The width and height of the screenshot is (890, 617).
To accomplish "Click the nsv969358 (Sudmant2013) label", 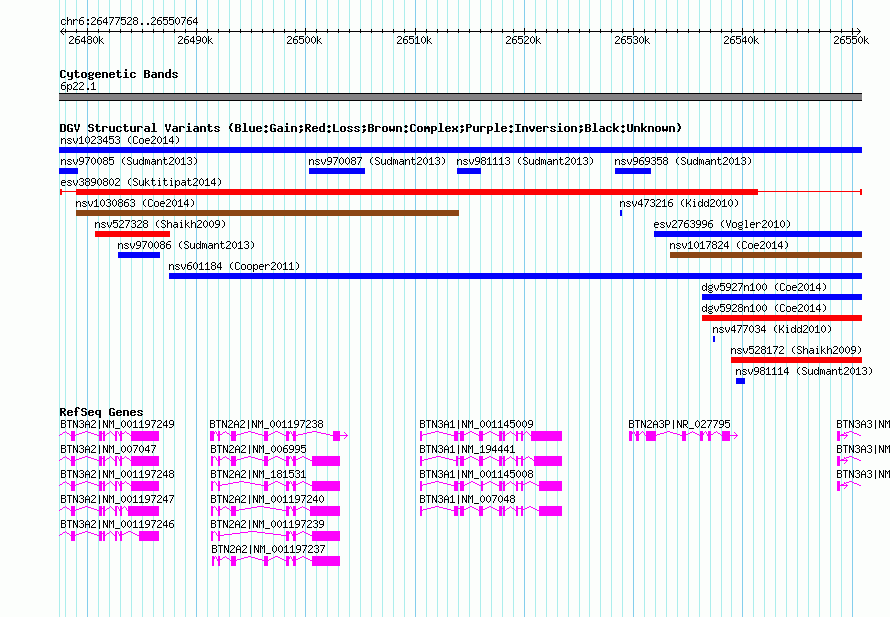I will coord(683,161).
